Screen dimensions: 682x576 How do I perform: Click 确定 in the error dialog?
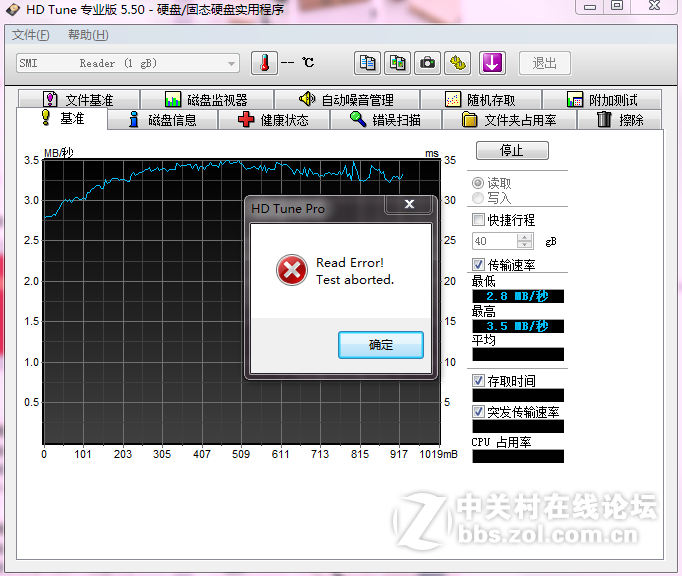381,345
